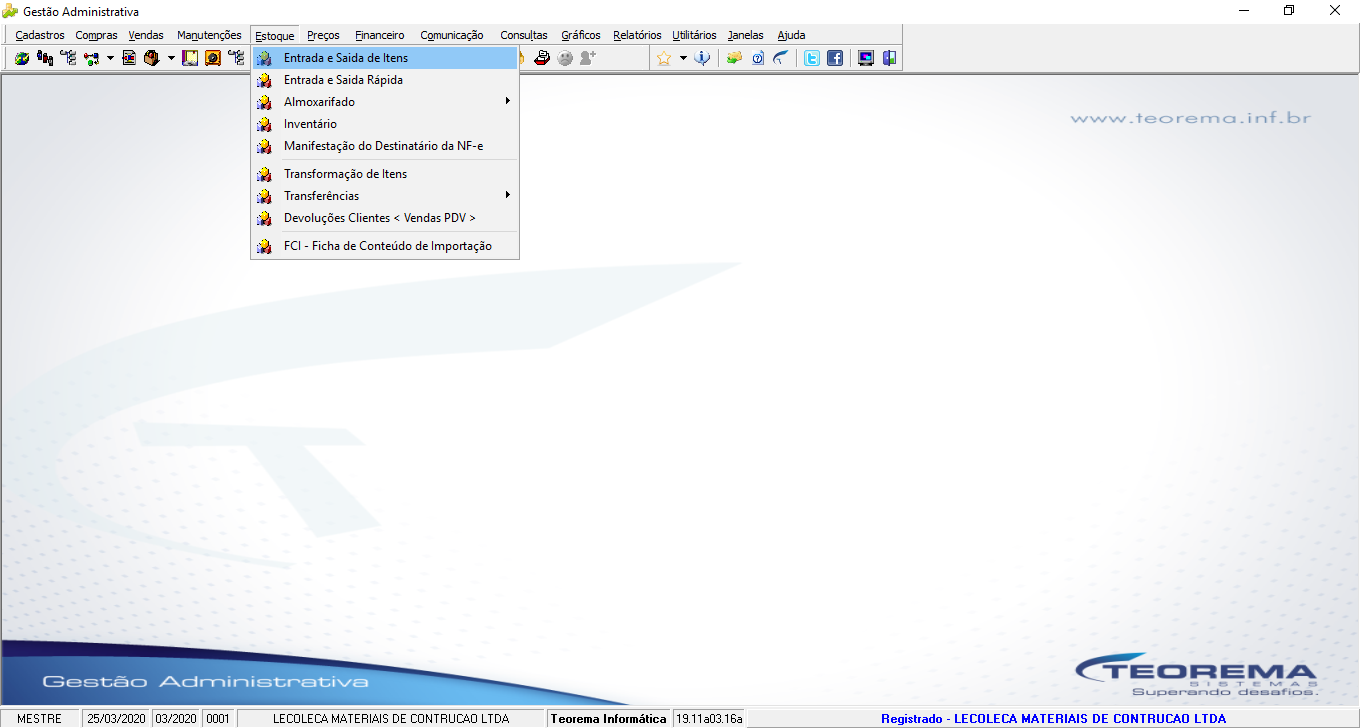The width and height of the screenshot is (1360, 728).
Task: Open the Twitter icon in toolbar
Action: (x=812, y=58)
